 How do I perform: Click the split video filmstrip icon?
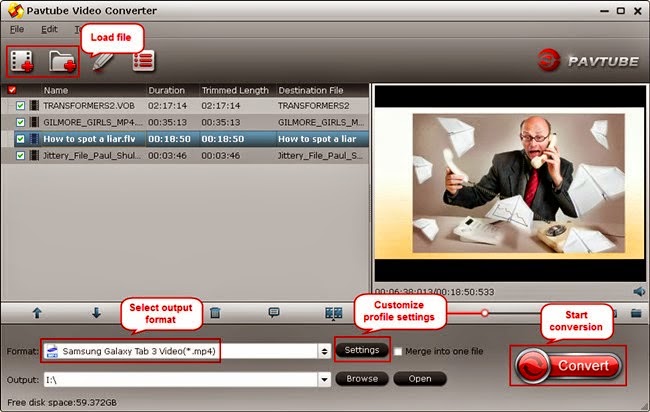click(333, 313)
